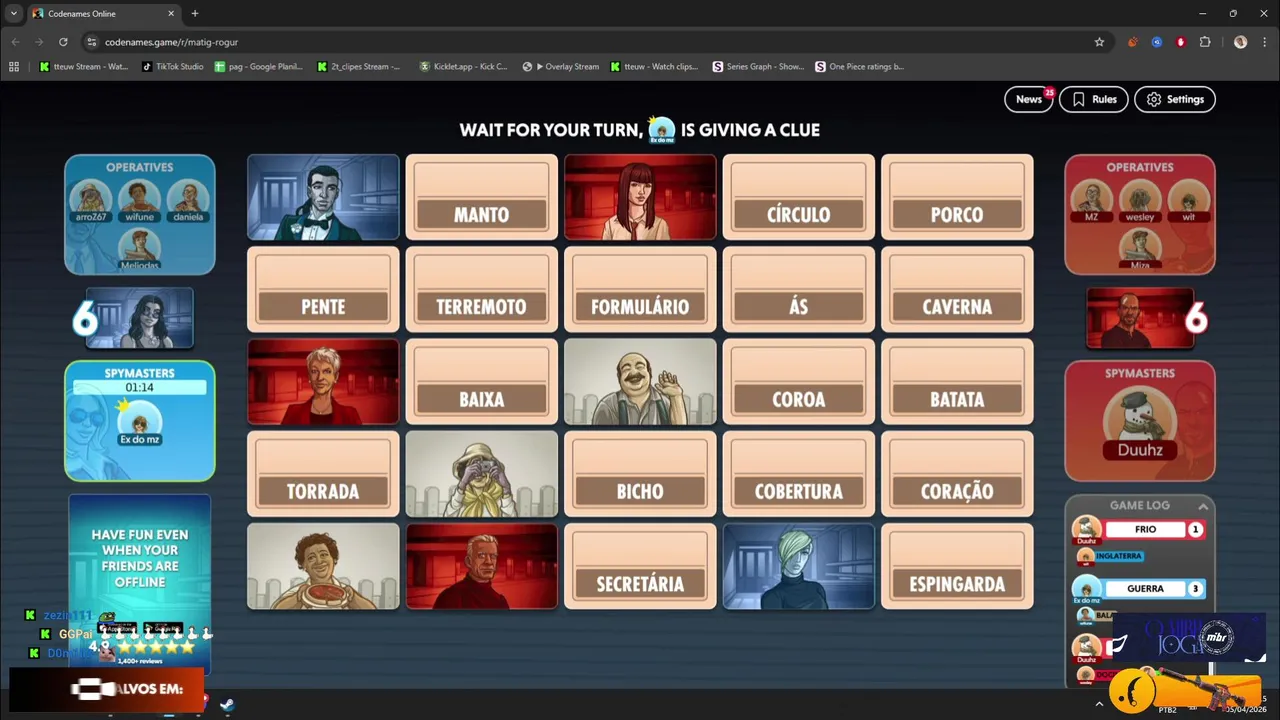Viewport: 1280px width, 720px height.
Task: Click INGLATERRA guess in game log
Action: (x=1119, y=556)
